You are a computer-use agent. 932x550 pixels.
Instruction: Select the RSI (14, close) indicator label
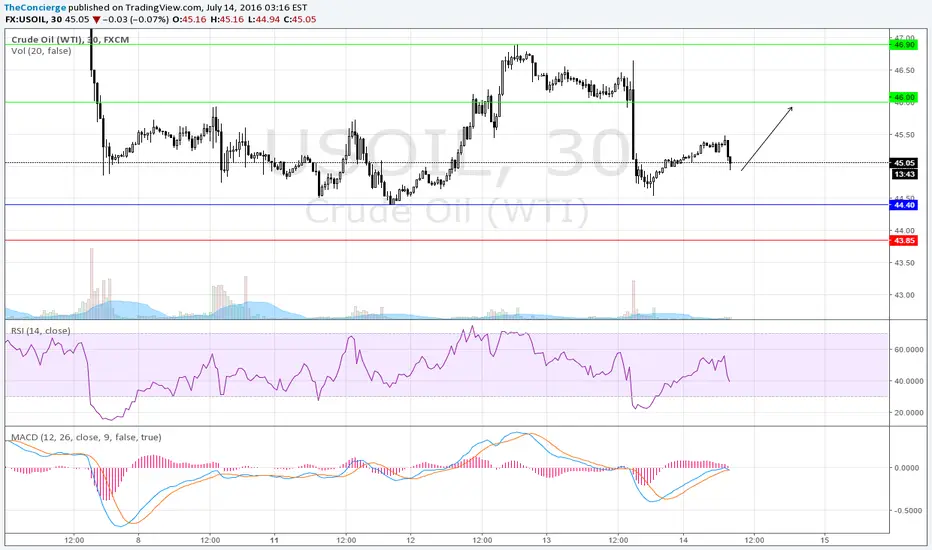(x=40, y=331)
